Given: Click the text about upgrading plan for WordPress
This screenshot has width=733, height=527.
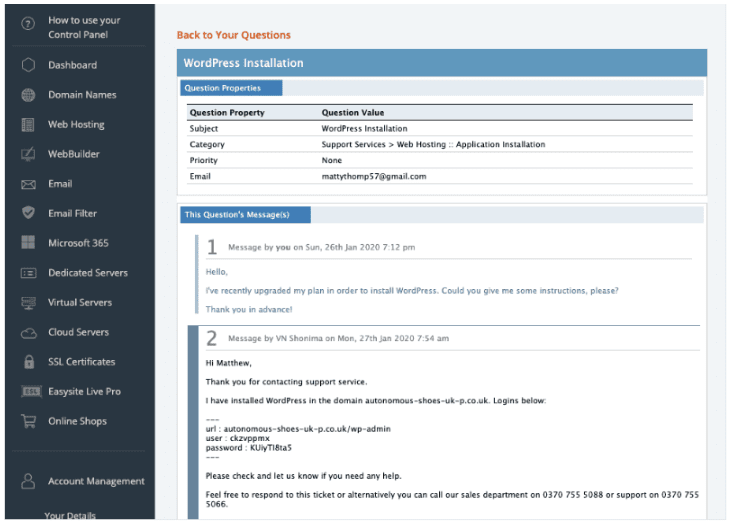Looking at the screenshot, I should (412, 291).
